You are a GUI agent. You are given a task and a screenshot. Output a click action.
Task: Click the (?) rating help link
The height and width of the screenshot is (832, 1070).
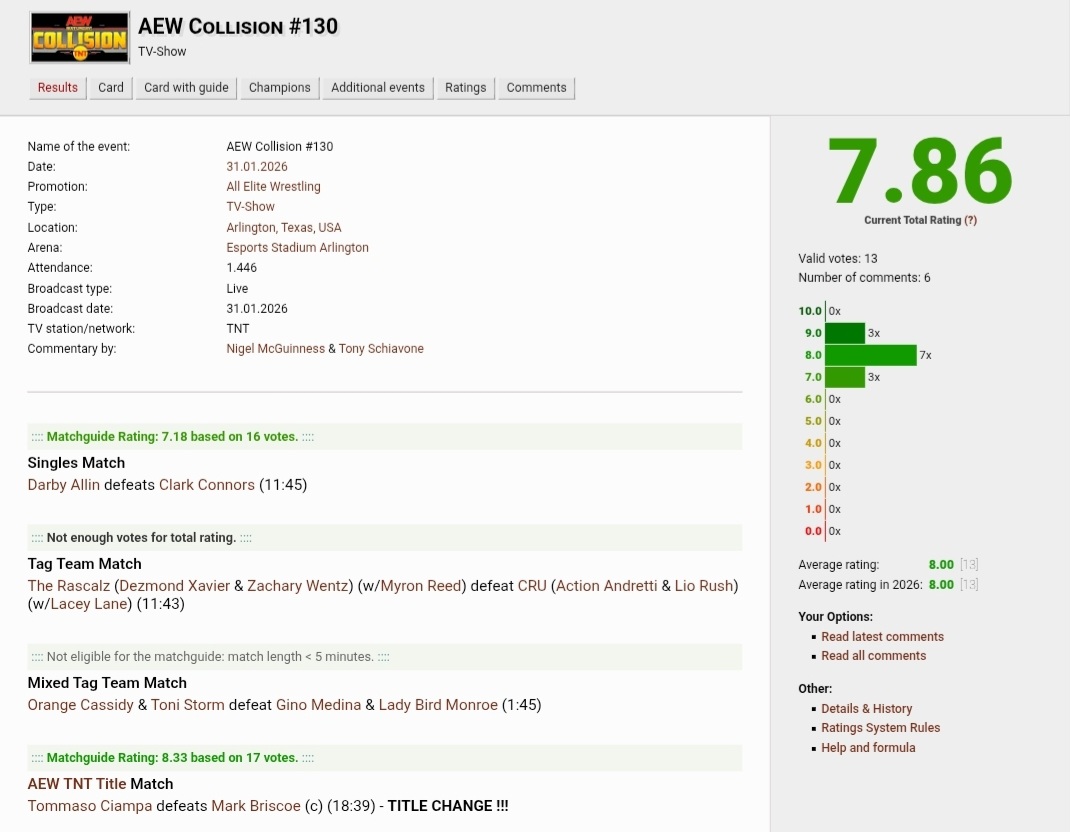[x=970, y=220]
